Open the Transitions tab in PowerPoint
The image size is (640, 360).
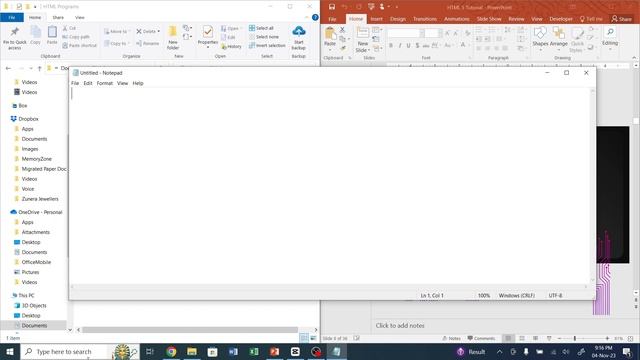pyautogui.click(x=424, y=19)
